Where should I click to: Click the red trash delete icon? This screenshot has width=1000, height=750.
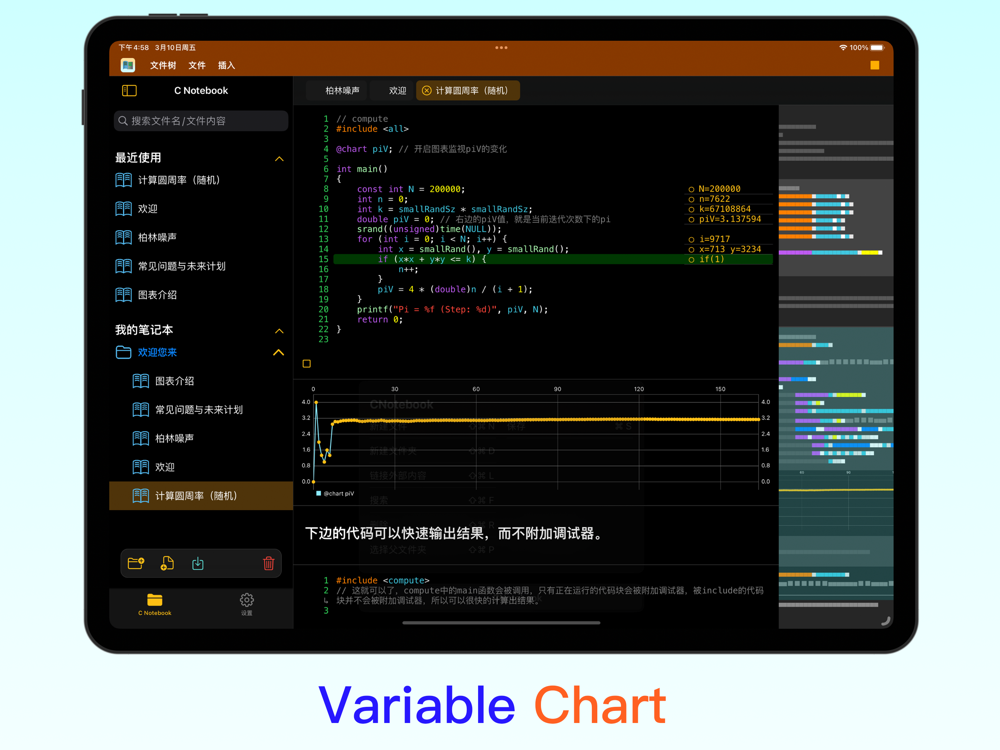point(268,563)
